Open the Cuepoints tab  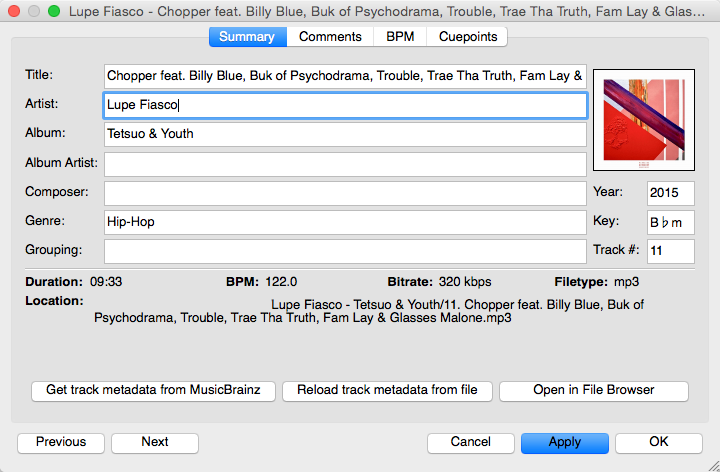(466, 37)
